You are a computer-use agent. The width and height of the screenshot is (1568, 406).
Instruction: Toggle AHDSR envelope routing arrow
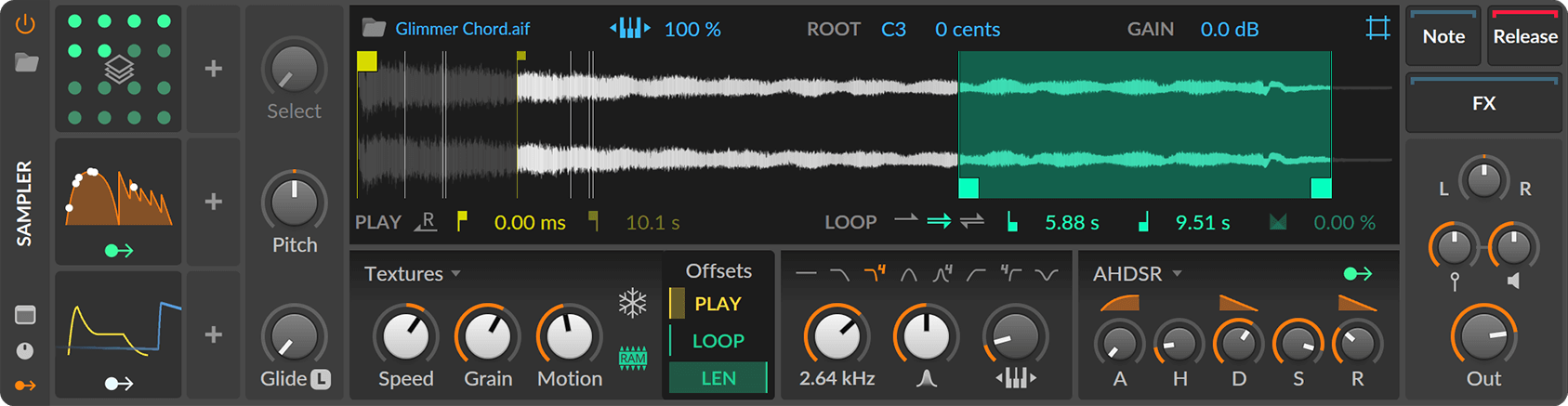click(x=1357, y=274)
